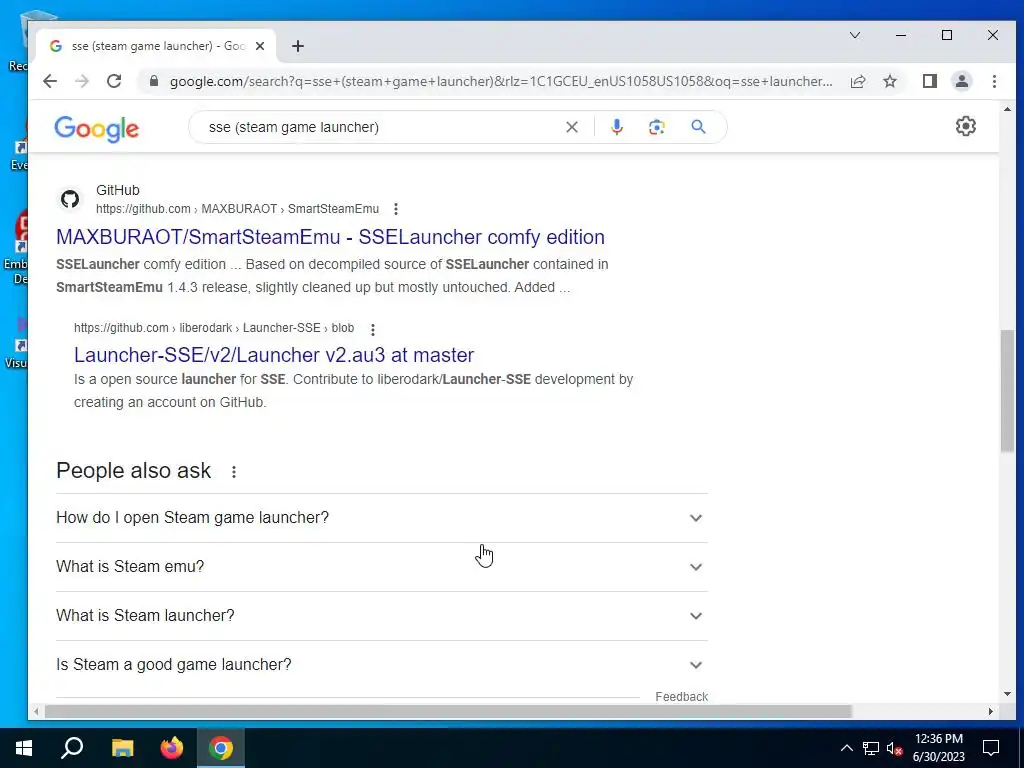1024x768 pixels.
Task: Click the scroll up arrow
Action: pos(1007,109)
